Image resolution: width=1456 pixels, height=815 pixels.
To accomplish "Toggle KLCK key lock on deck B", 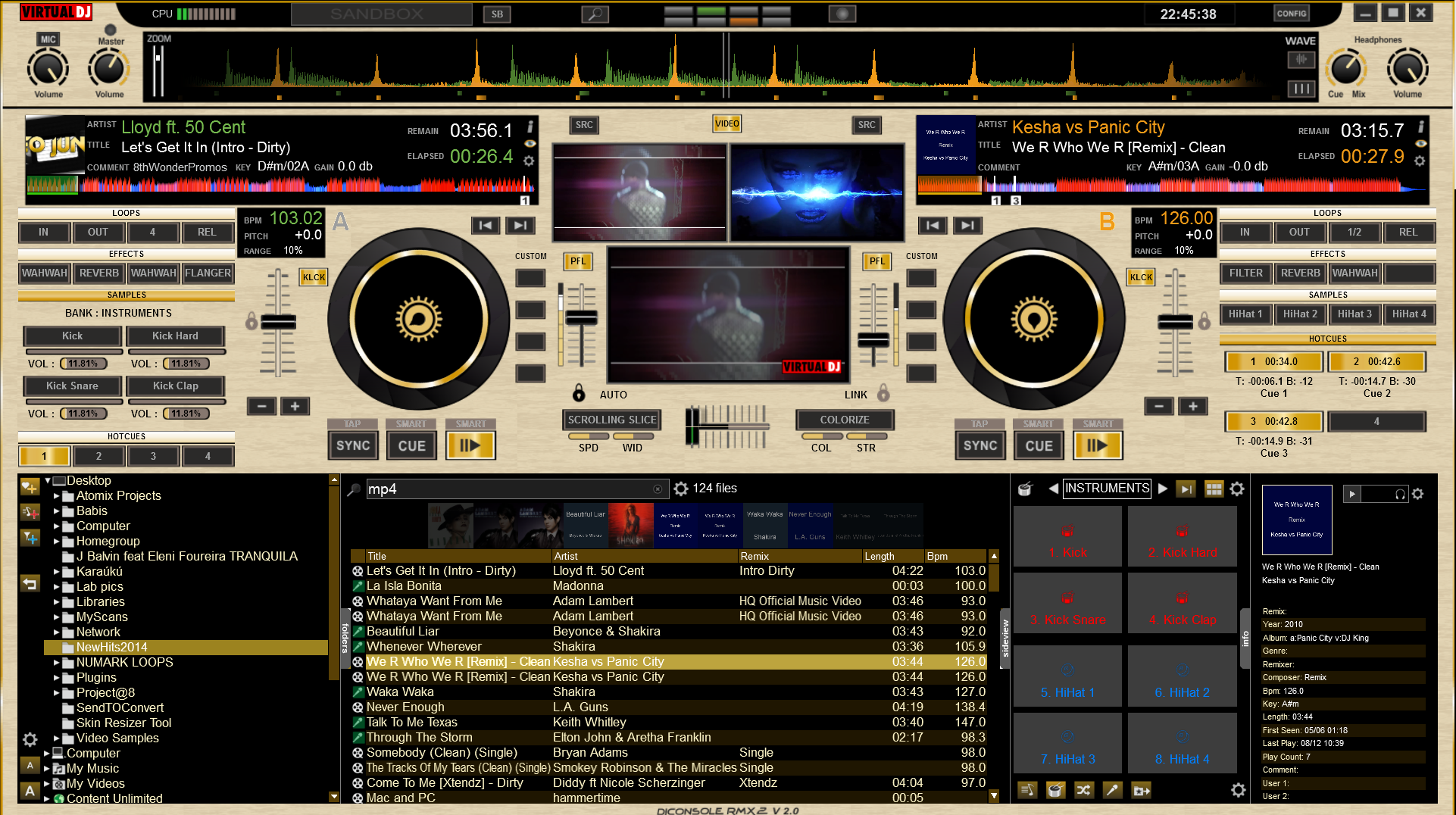I will [1141, 277].
